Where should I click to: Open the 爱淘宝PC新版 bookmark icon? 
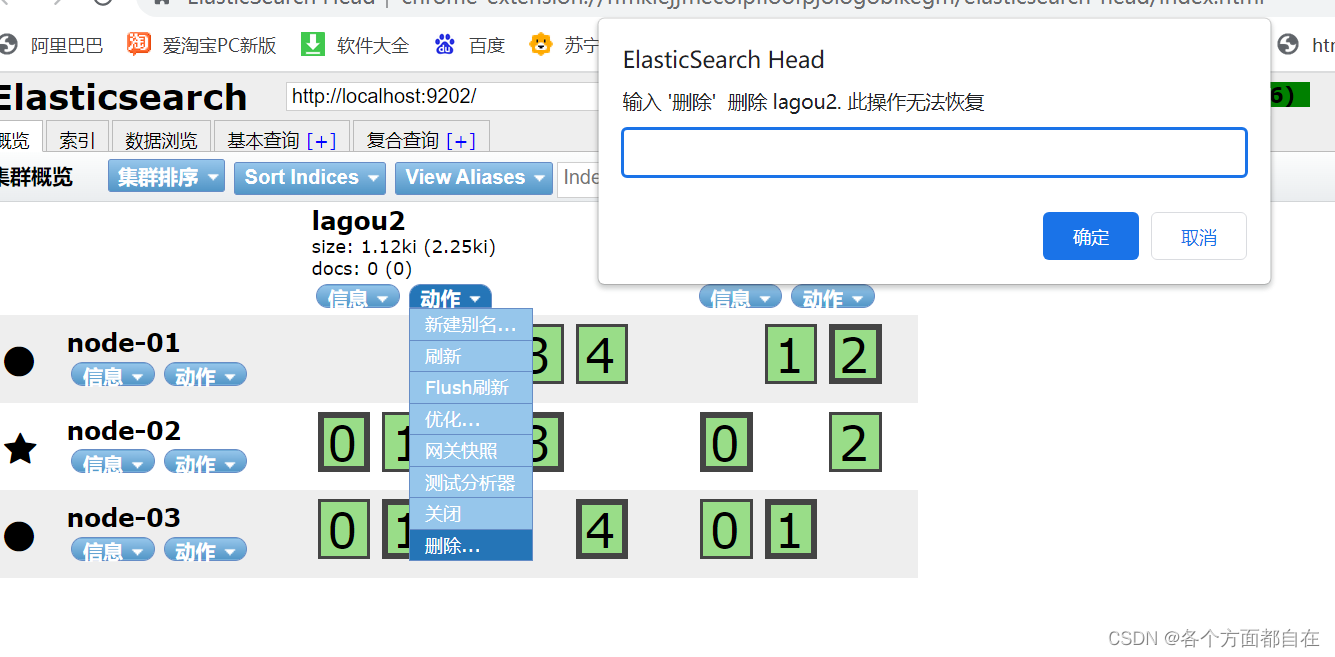(x=139, y=44)
